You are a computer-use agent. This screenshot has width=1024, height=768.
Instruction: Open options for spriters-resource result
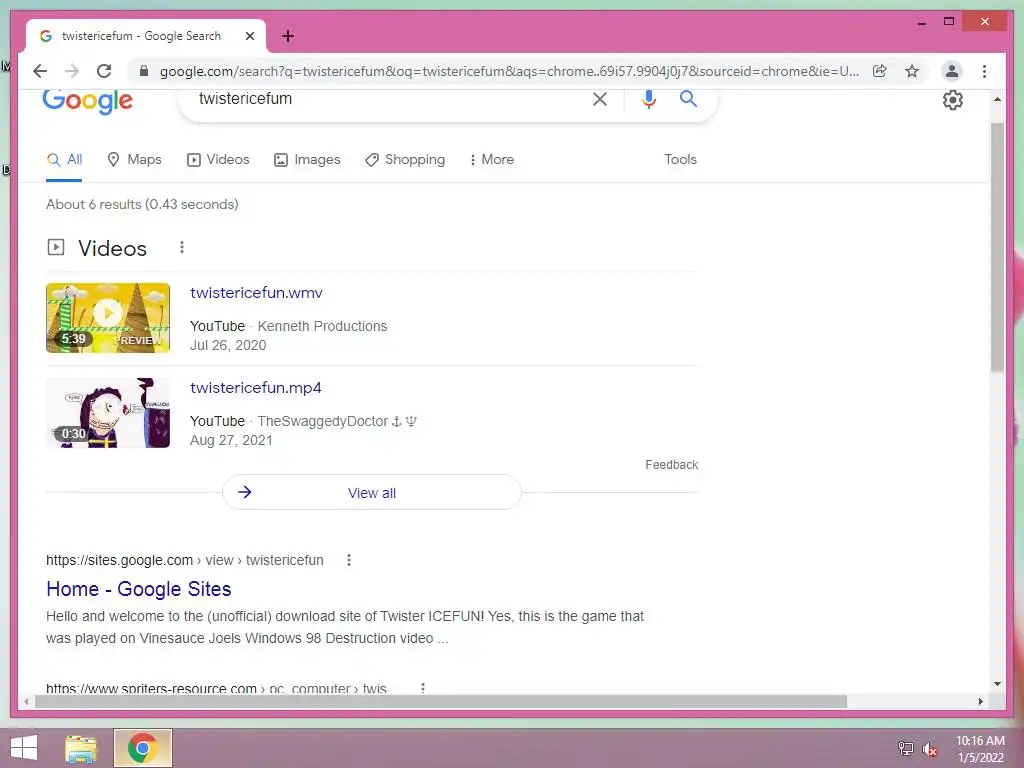[423, 688]
